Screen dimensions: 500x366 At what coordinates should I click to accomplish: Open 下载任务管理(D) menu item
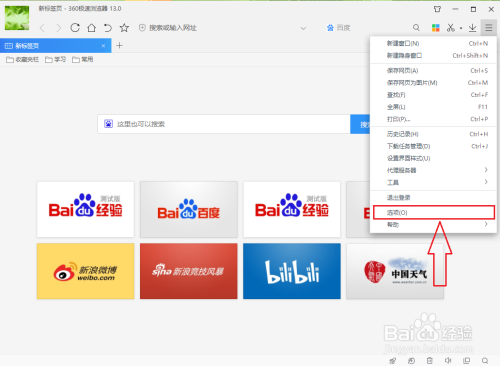click(x=433, y=146)
